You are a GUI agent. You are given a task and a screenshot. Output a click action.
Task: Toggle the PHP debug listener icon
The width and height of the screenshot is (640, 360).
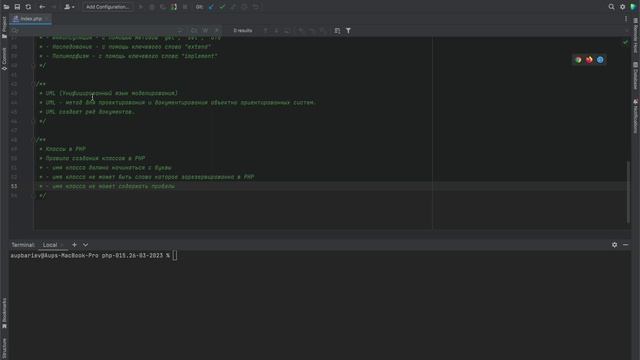coord(174,7)
